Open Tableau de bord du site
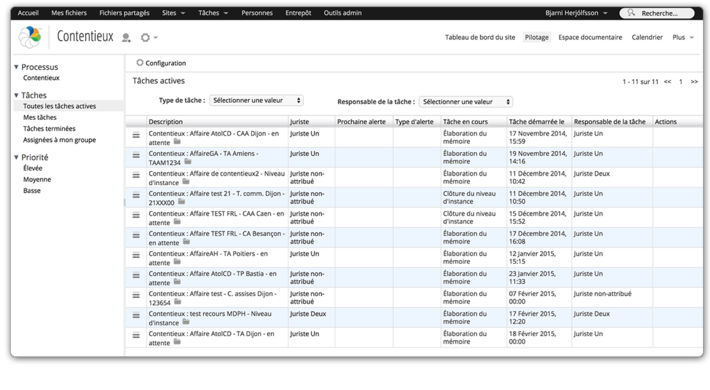710x390 pixels. click(x=480, y=37)
